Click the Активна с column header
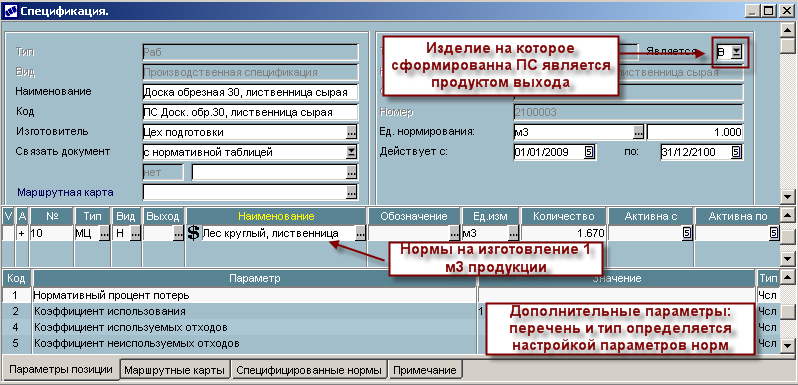798x385 pixels. point(650,216)
